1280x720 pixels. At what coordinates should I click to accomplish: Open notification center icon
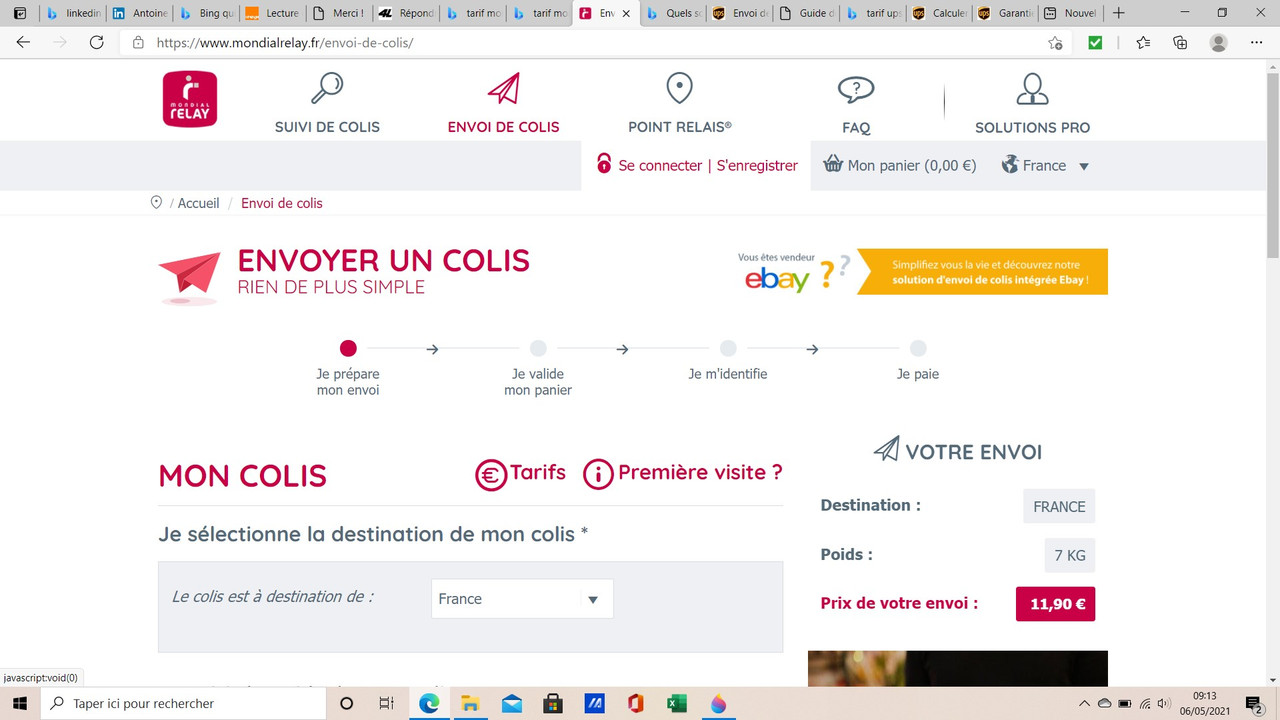pos(1254,703)
